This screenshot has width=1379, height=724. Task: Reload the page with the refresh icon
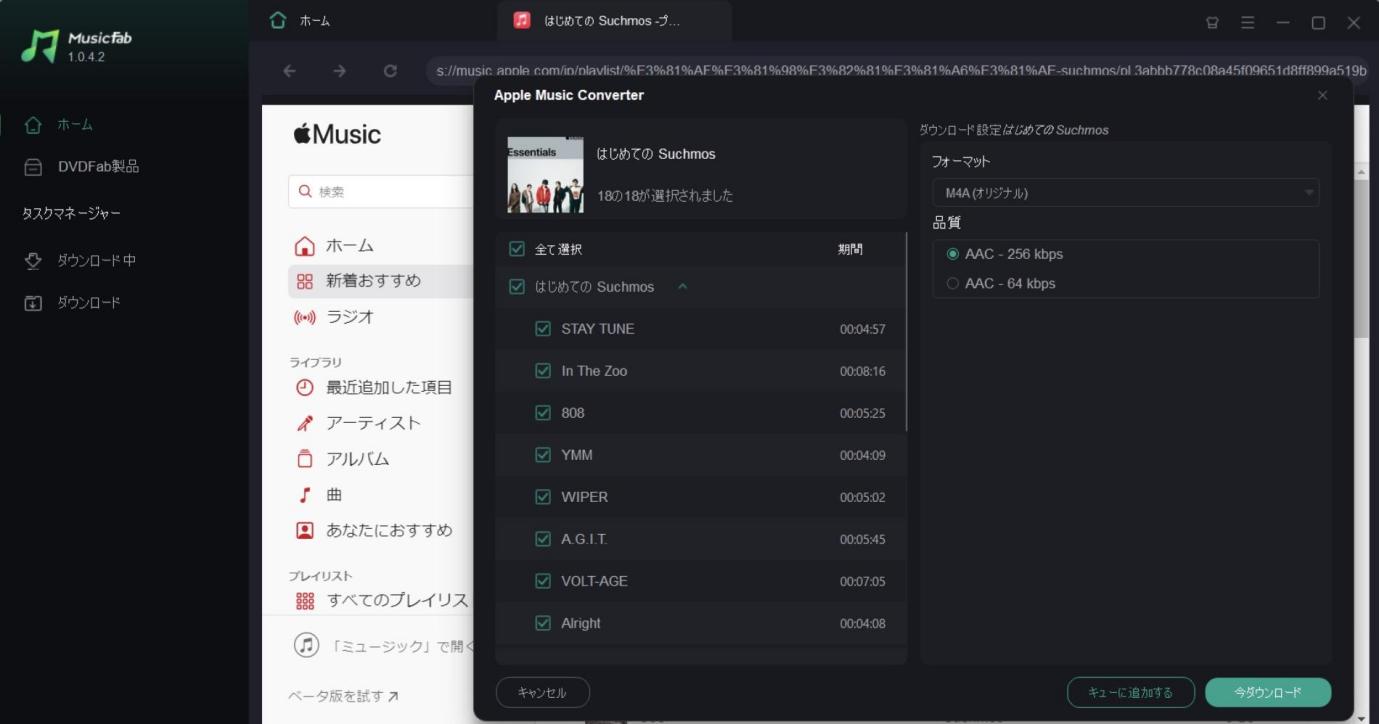[390, 71]
